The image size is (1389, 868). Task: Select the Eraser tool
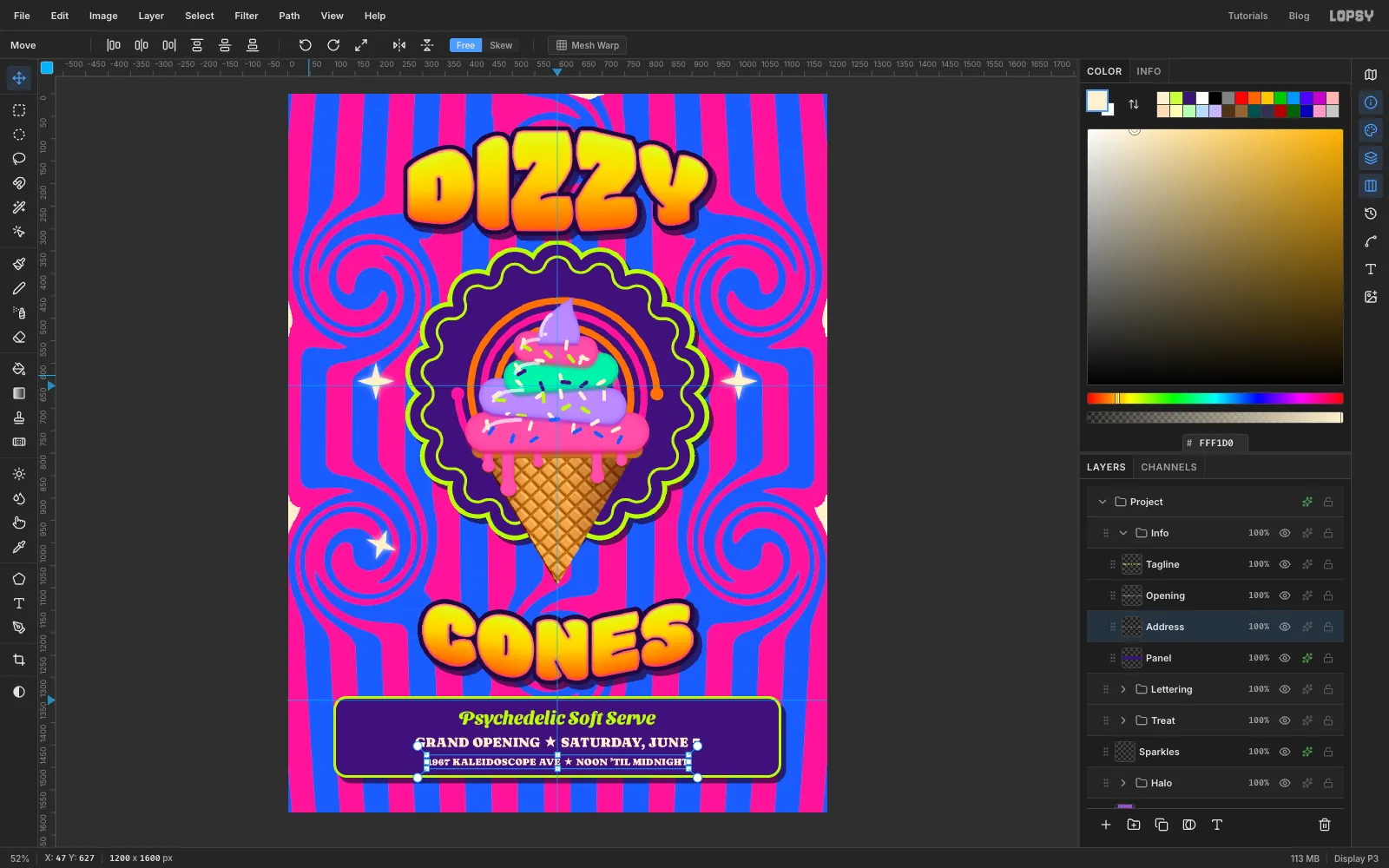(19, 337)
